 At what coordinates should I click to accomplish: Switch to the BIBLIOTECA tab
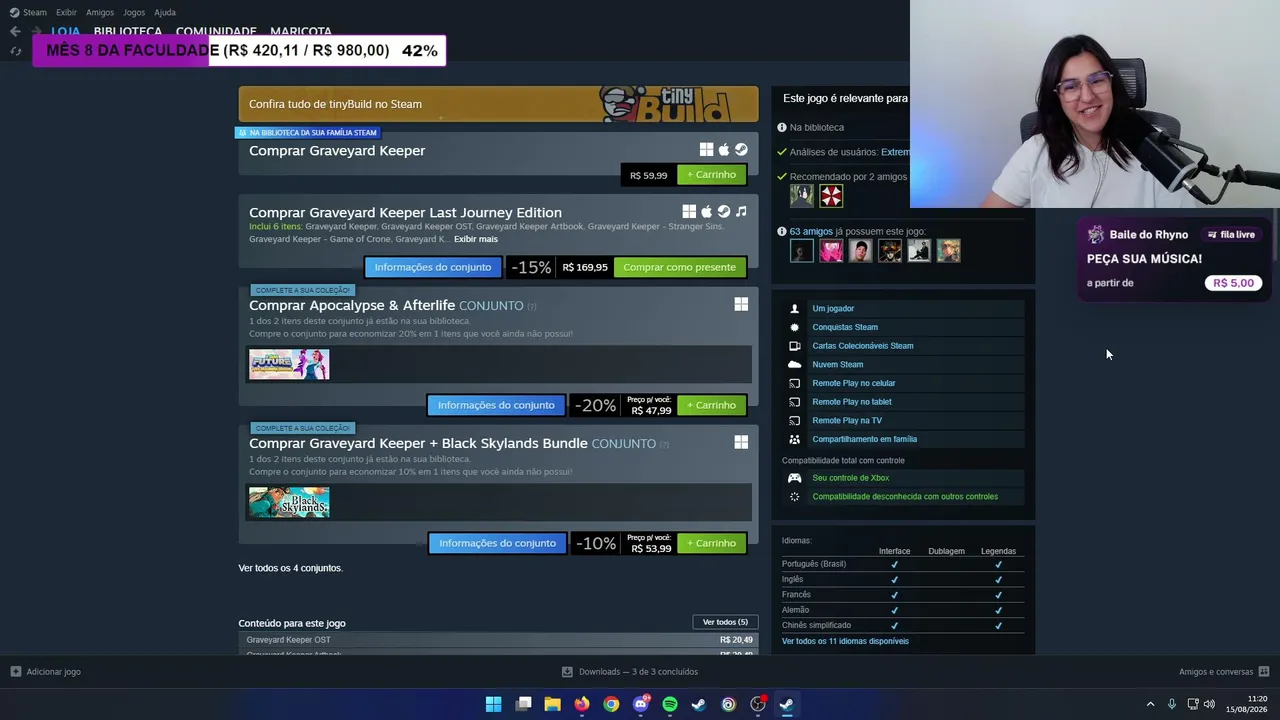point(128,31)
